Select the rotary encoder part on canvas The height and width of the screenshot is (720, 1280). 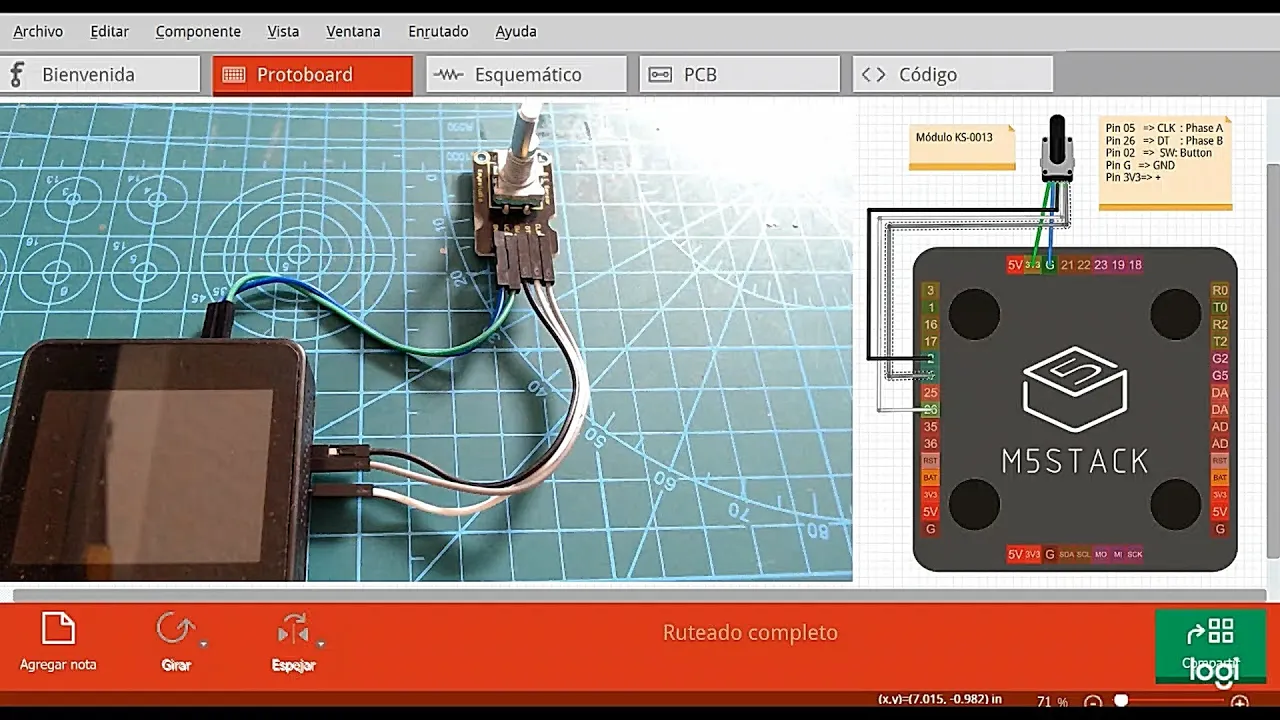(1056, 150)
